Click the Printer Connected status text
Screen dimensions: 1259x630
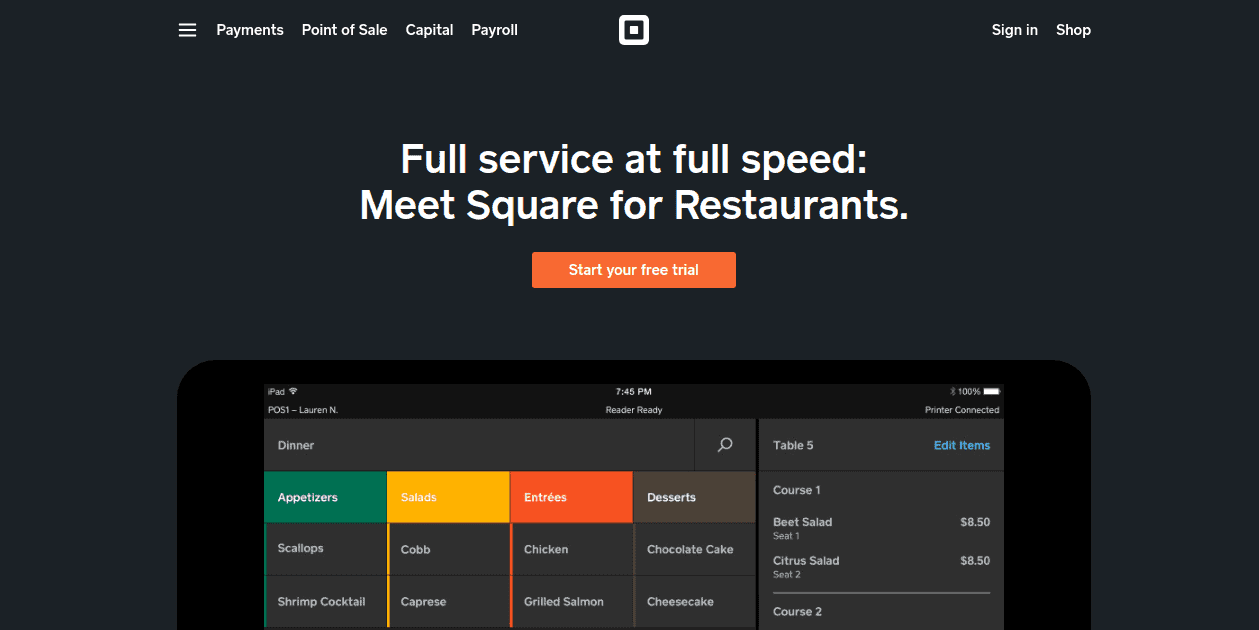coord(962,410)
